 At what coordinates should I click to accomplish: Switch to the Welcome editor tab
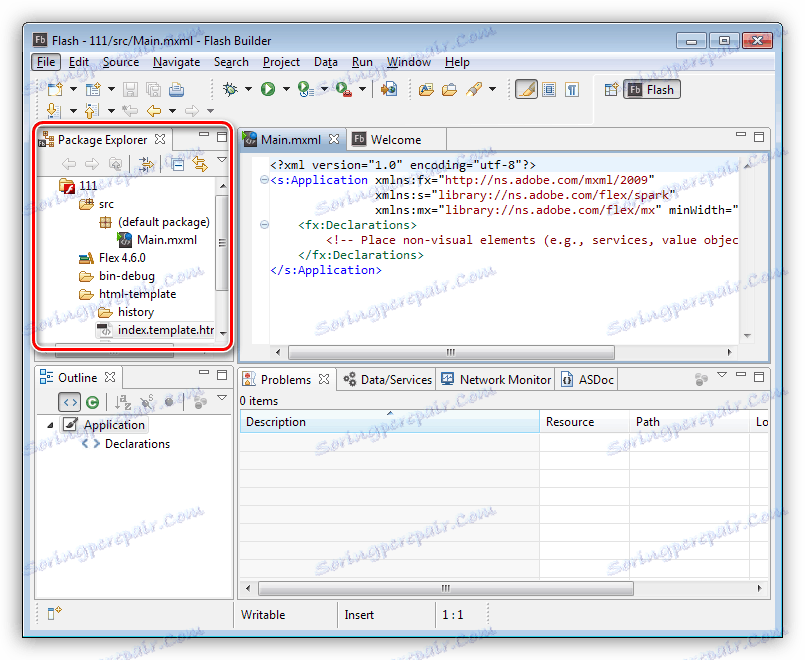pos(395,140)
